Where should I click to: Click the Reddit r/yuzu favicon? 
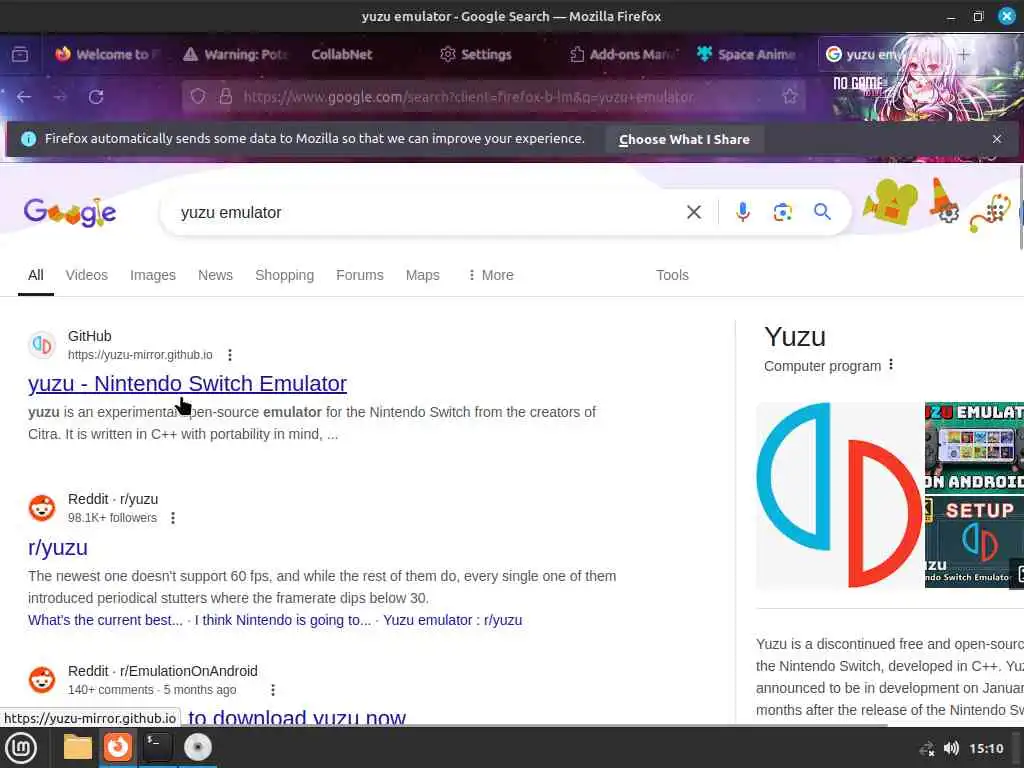(x=42, y=507)
